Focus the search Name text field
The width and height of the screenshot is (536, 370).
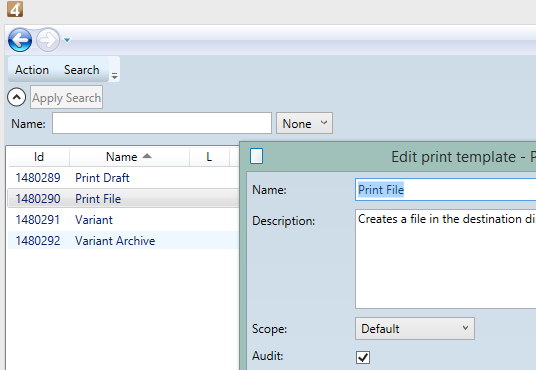coord(162,123)
